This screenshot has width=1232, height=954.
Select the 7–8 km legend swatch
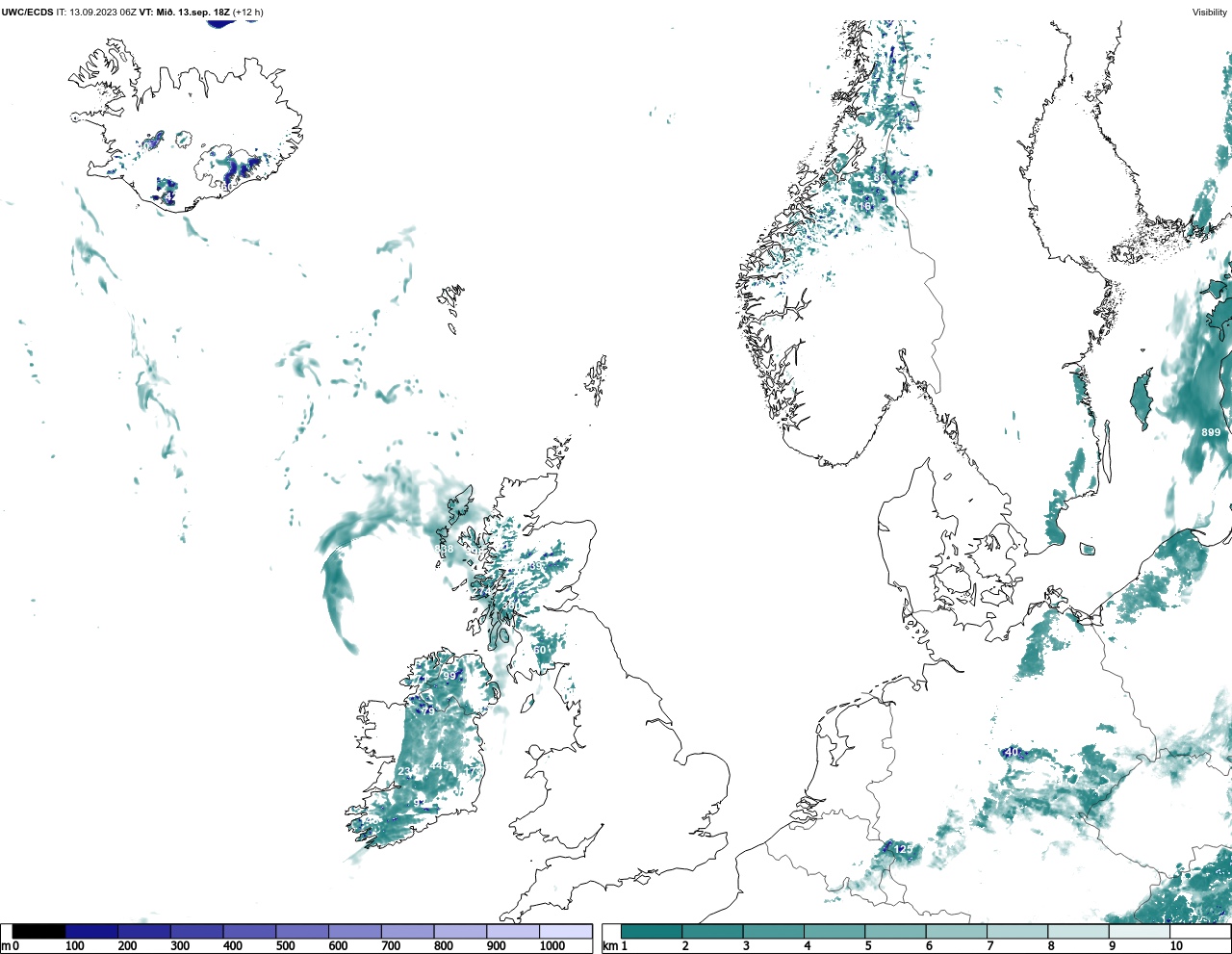[x=1016, y=931]
